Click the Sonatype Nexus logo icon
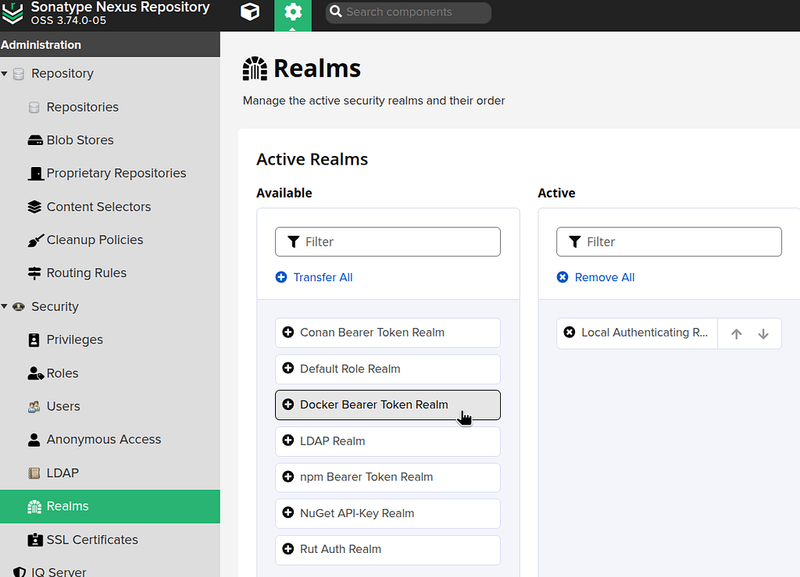This screenshot has width=800, height=577. click(12, 12)
